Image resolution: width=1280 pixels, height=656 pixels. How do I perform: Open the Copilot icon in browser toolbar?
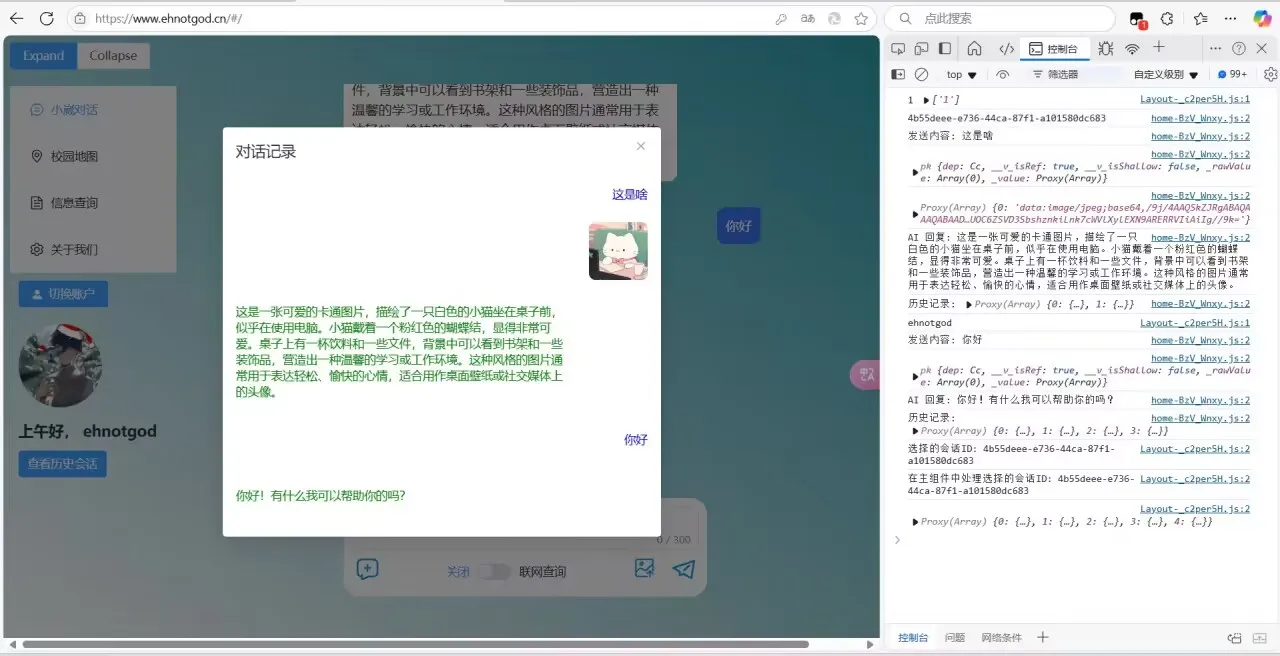pos(1262,18)
